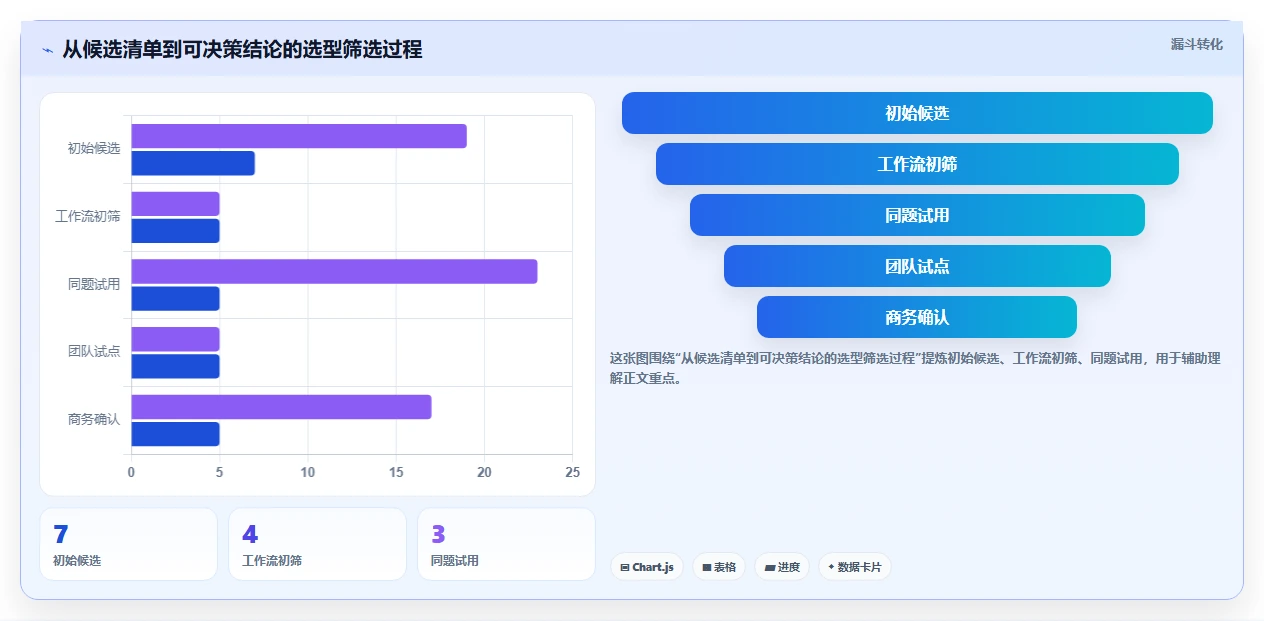Screen dimensions: 1264x621
Task: Click the 进度 tag chip
Action: pyautogui.click(x=782, y=567)
